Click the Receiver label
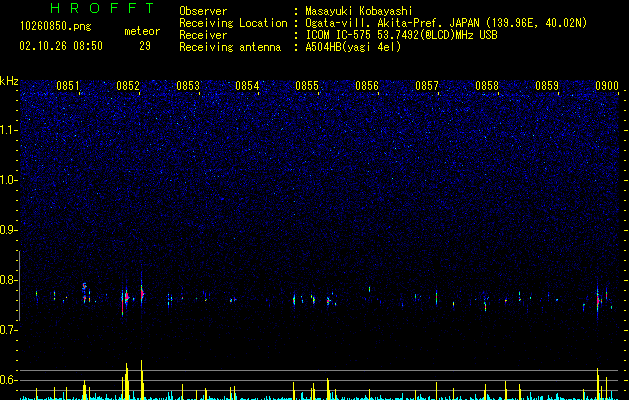The image size is (629, 400). click(x=203, y=35)
